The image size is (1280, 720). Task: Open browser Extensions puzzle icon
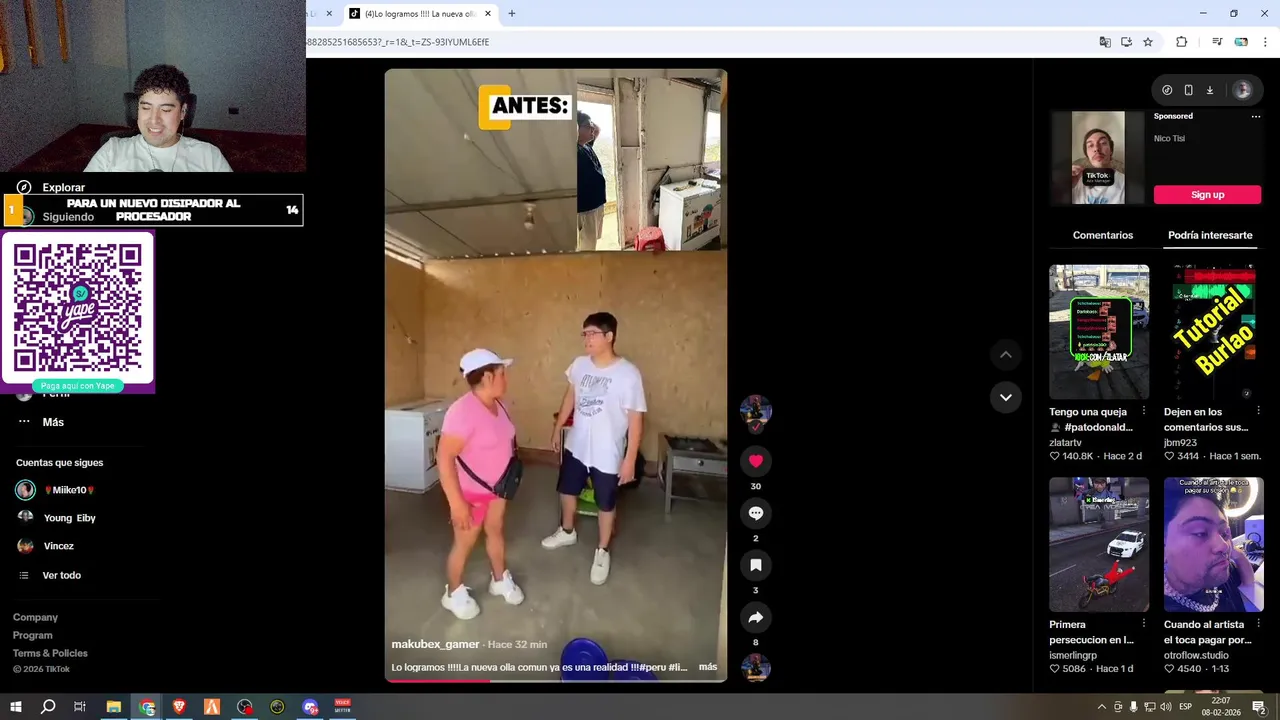(1182, 42)
